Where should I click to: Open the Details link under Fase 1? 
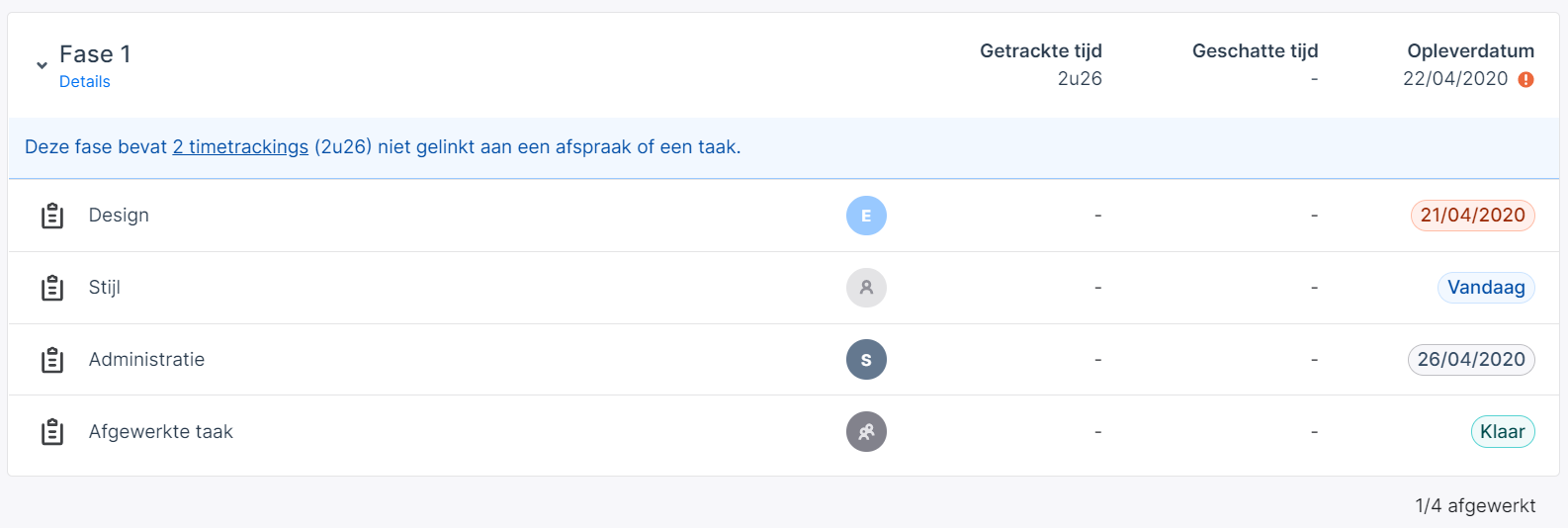click(84, 82)
